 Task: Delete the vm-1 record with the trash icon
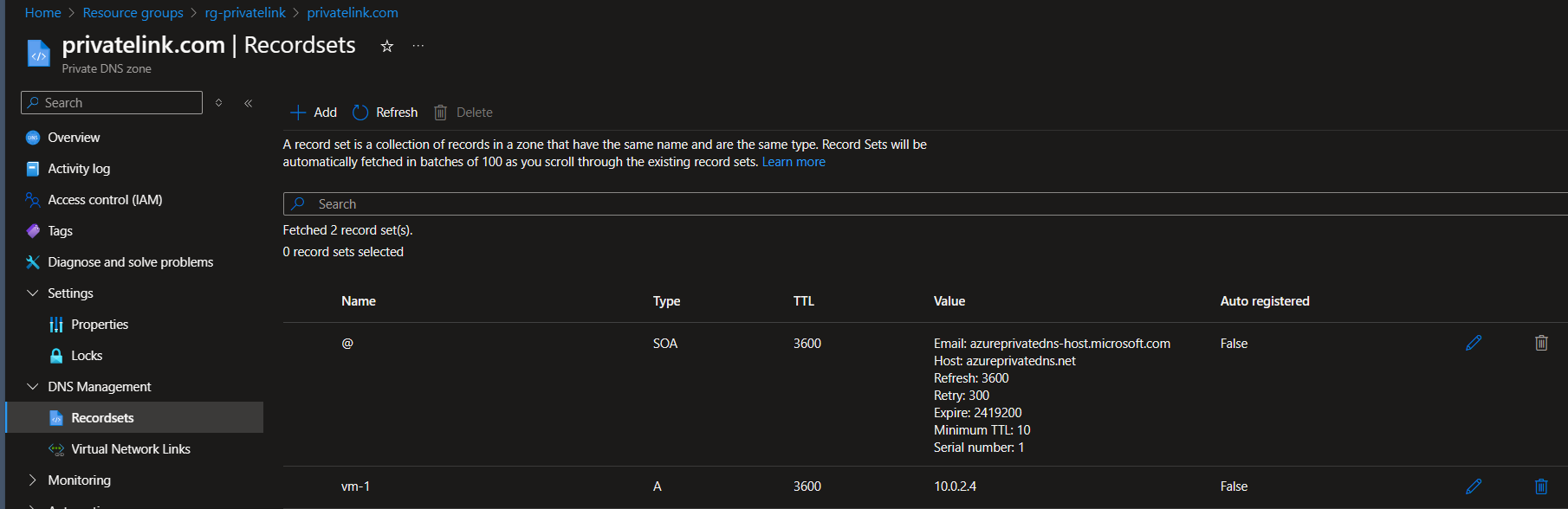[1541, 486]
